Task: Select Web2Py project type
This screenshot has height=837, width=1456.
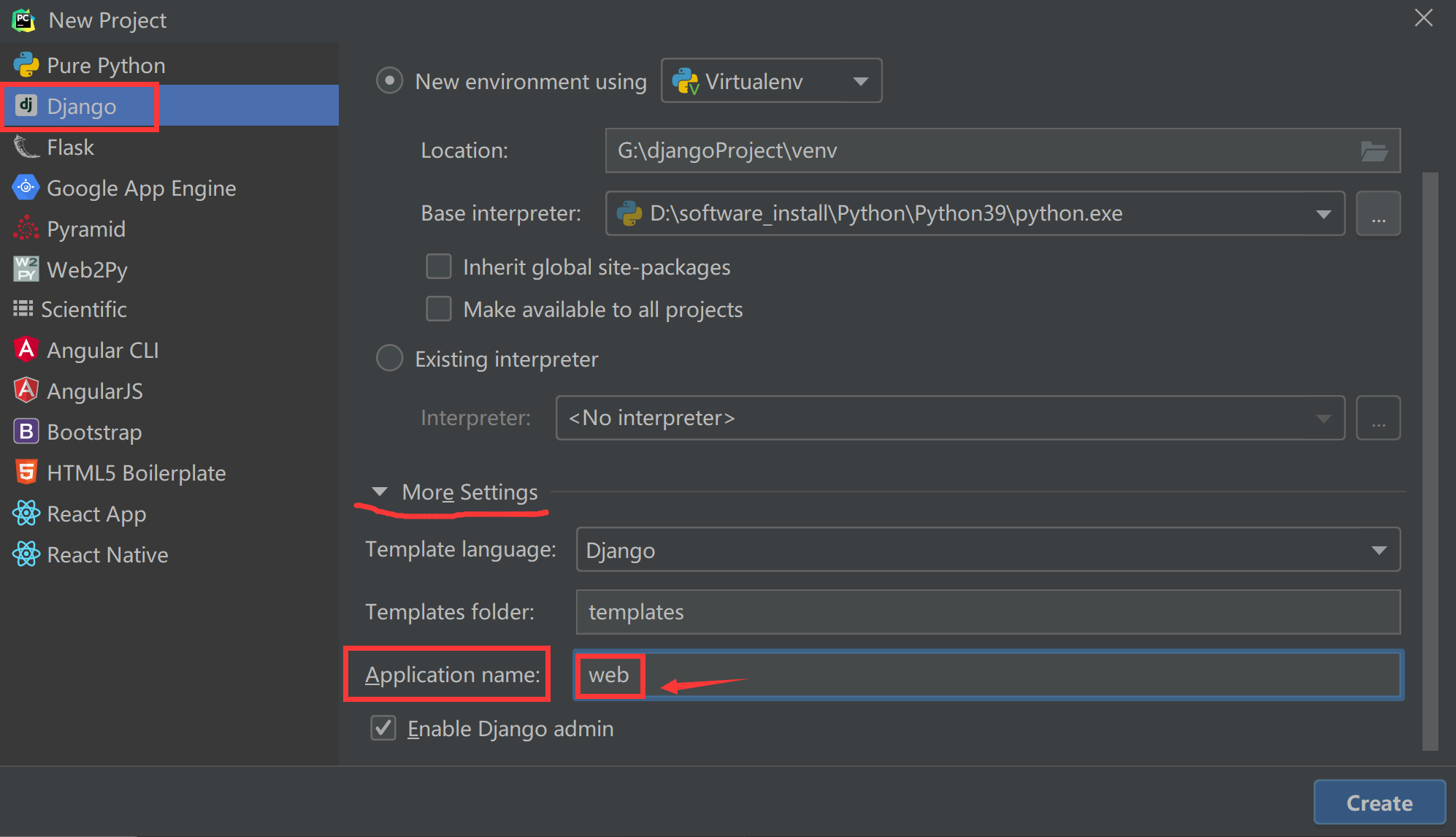Action: pos(169,270)
